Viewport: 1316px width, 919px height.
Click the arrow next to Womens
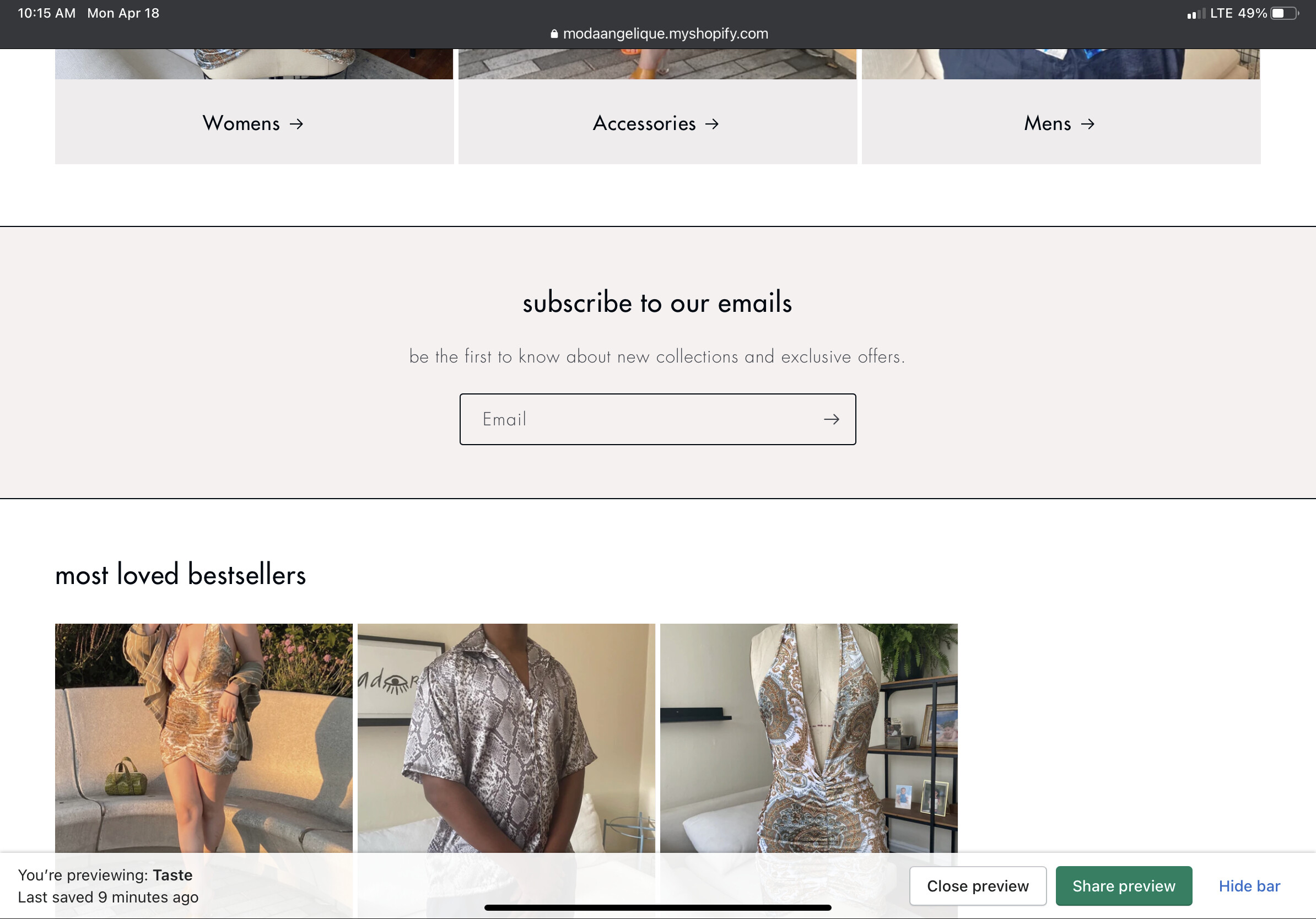pos(296,124)
